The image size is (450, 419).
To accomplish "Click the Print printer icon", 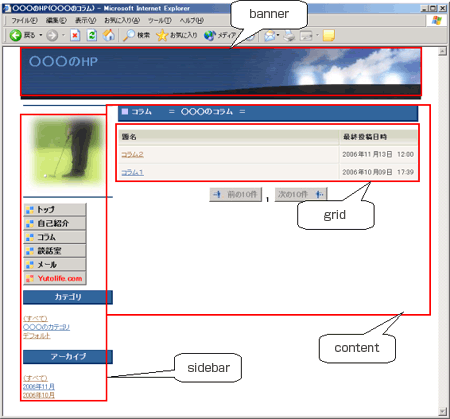I will coord(289,35).
